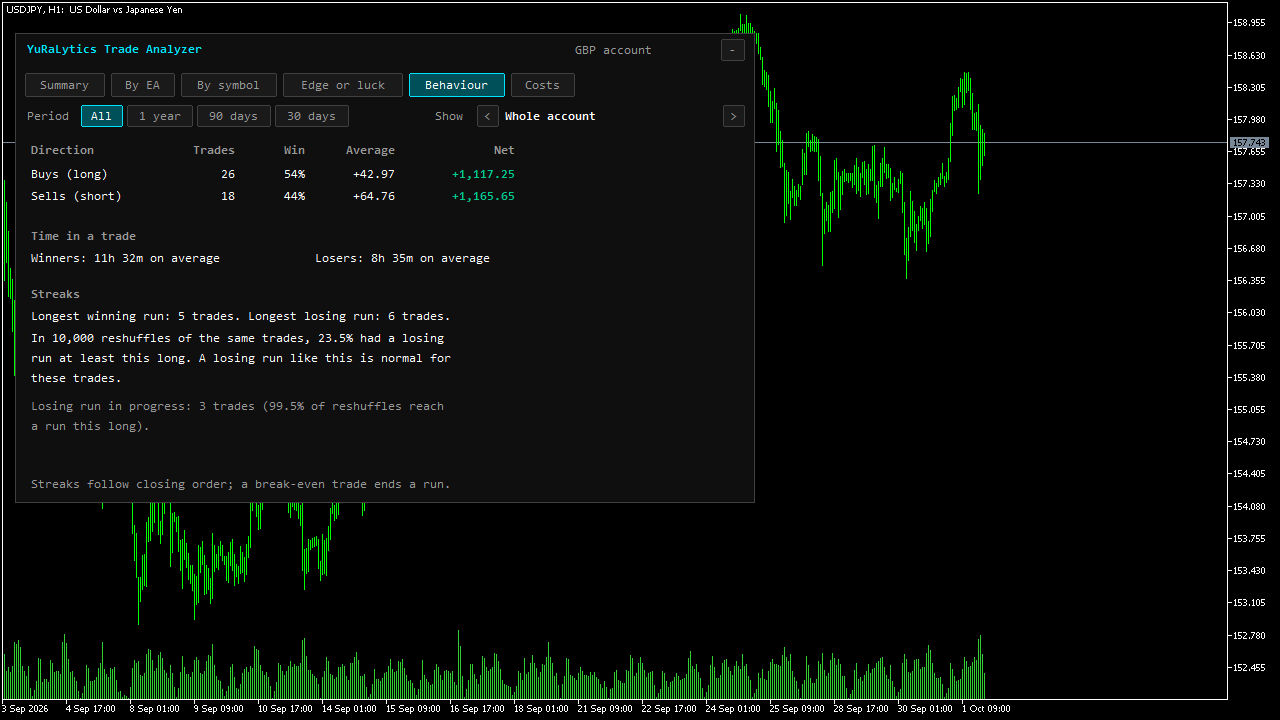Switch to the By EA tab

point(142,85)
